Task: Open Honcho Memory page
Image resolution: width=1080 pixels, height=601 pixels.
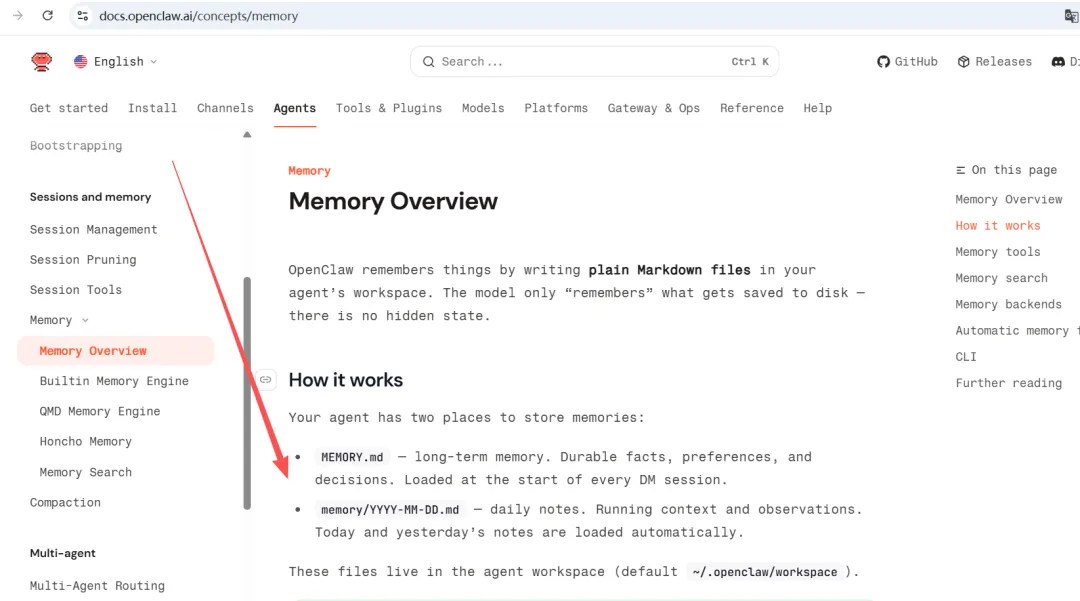Action: [85, 441]
